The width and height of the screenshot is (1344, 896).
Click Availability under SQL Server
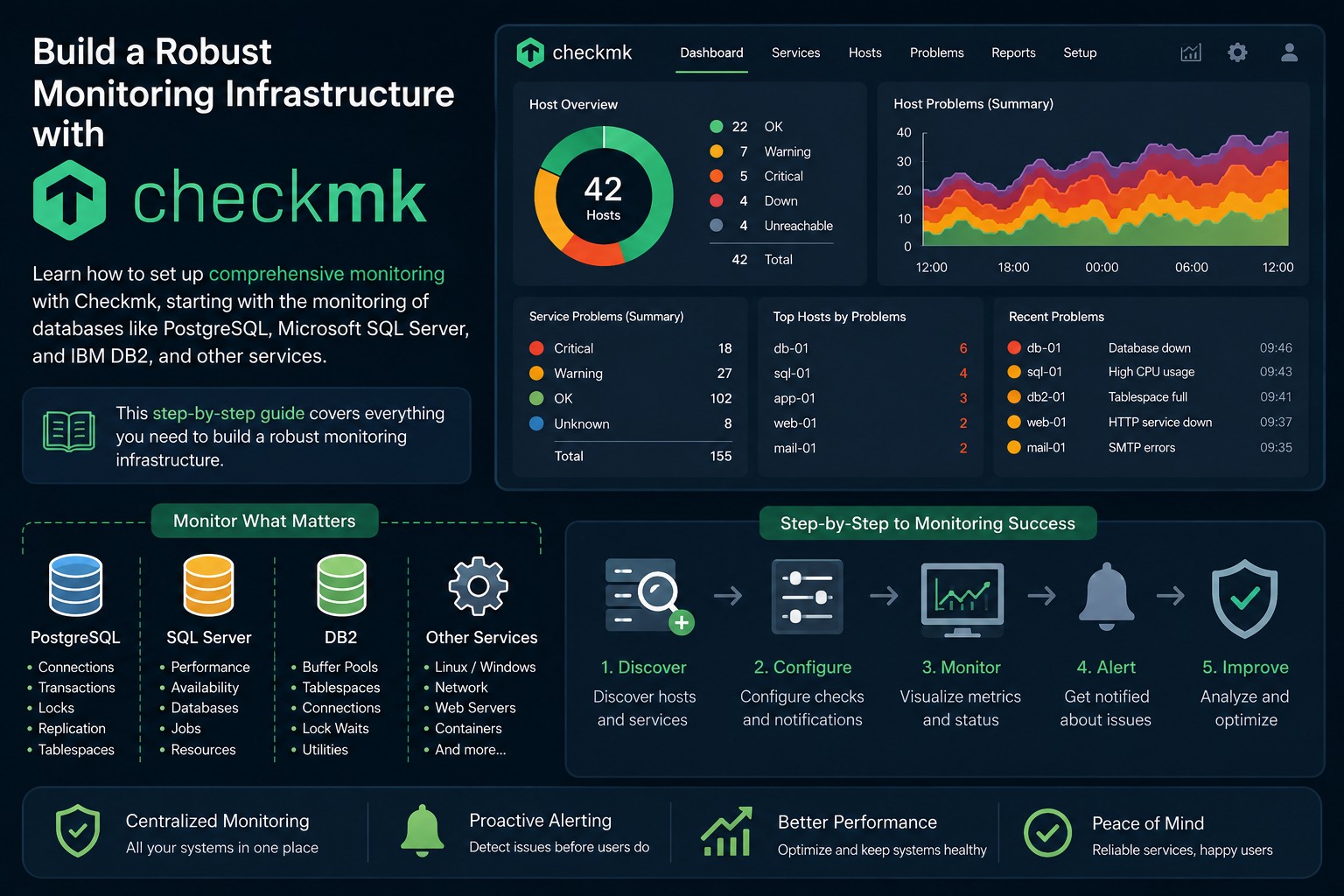[205, 689]
